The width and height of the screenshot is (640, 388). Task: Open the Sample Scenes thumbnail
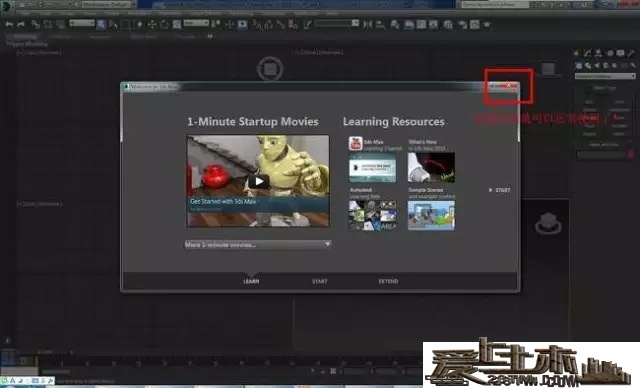pyautogui.click(x=431, y=215)
